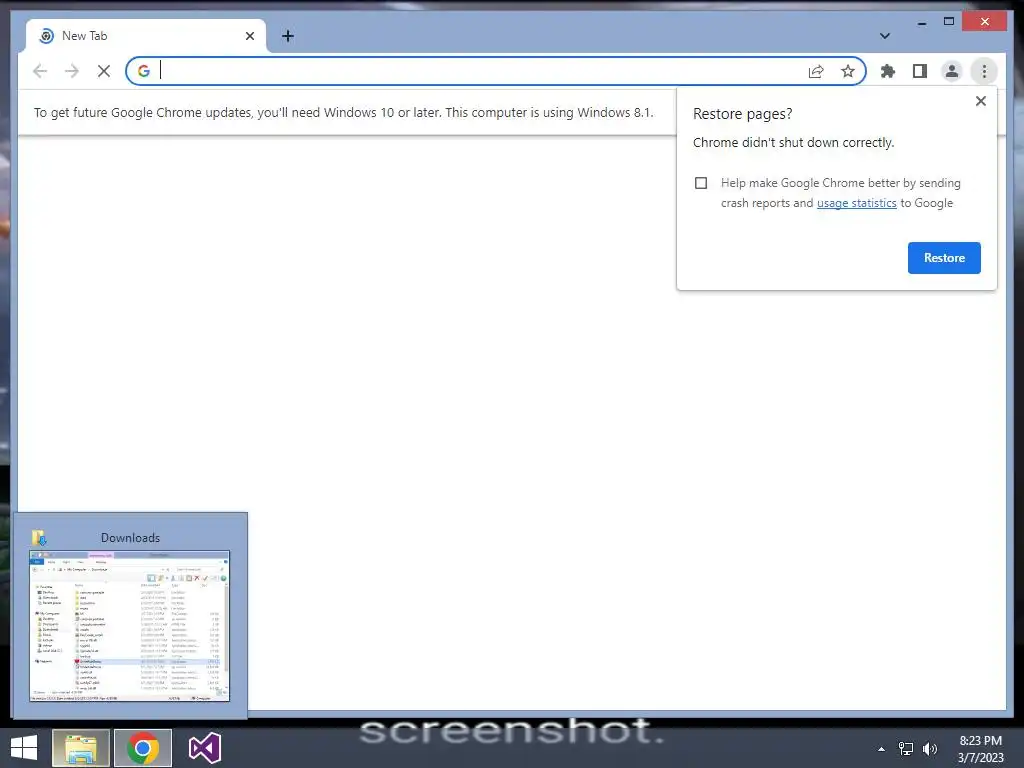Minimize the Chrome window
The image size is (1024, 768).
pyautogui.click(x=921, y=22)
